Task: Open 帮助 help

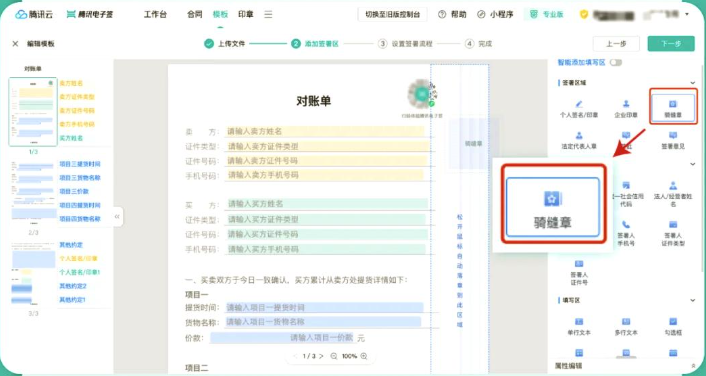Action: tap(452, 14)
